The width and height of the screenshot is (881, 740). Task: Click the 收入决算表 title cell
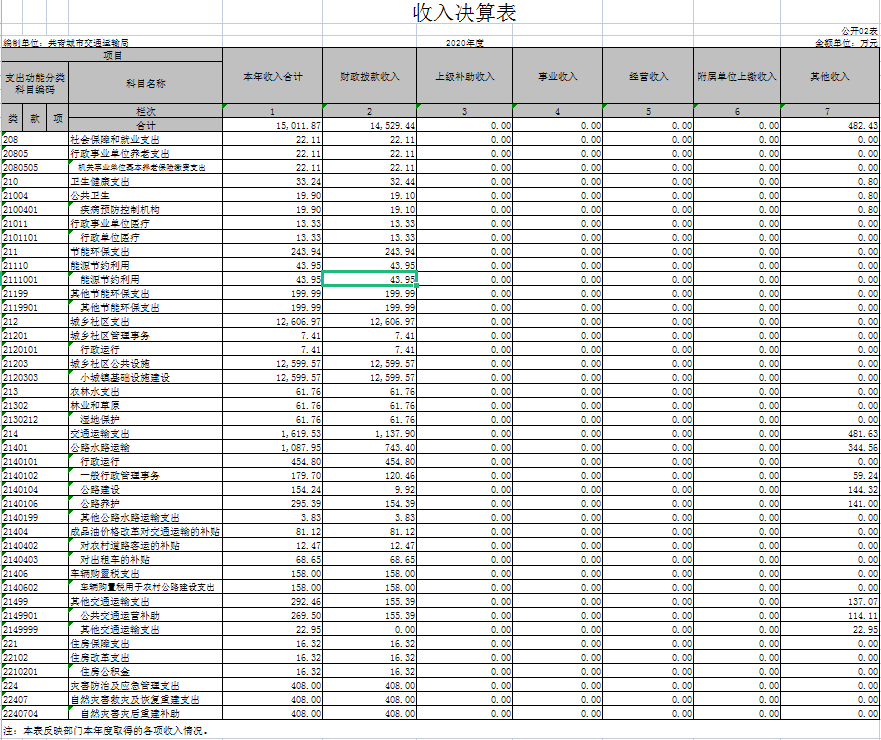click(x=465, y=13)
